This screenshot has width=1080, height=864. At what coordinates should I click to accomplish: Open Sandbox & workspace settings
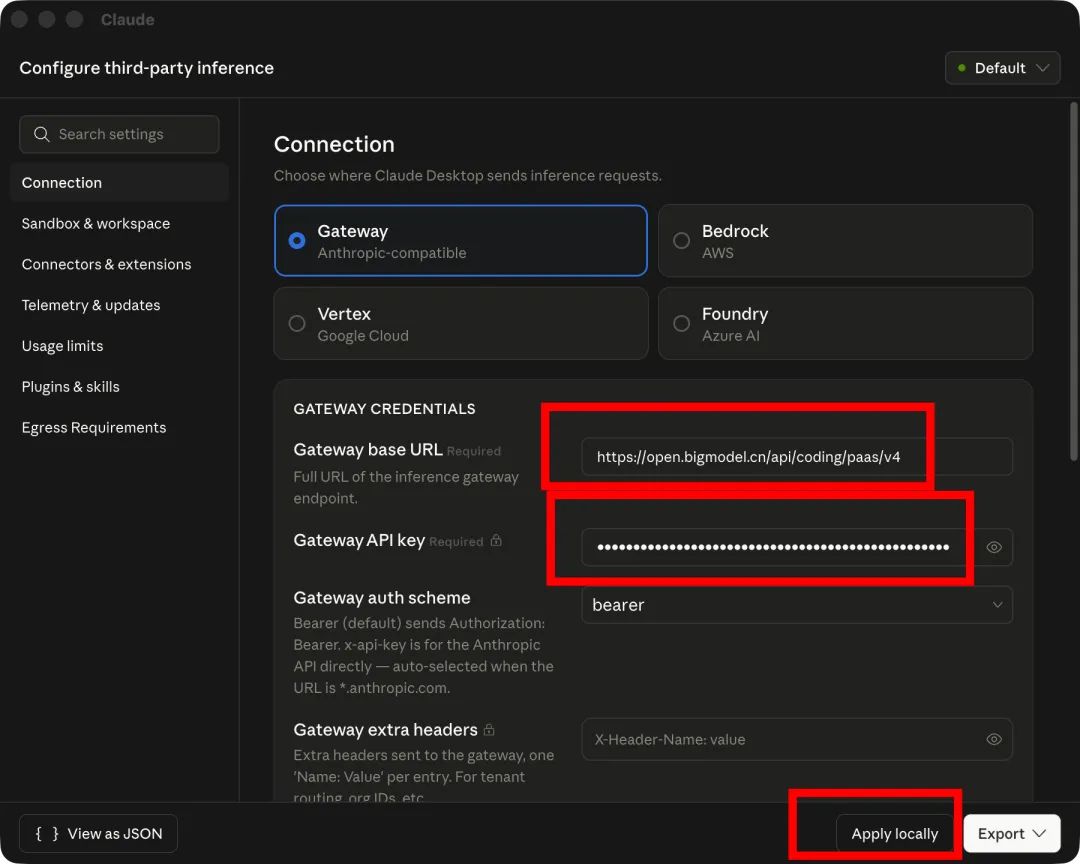point(96,224)
